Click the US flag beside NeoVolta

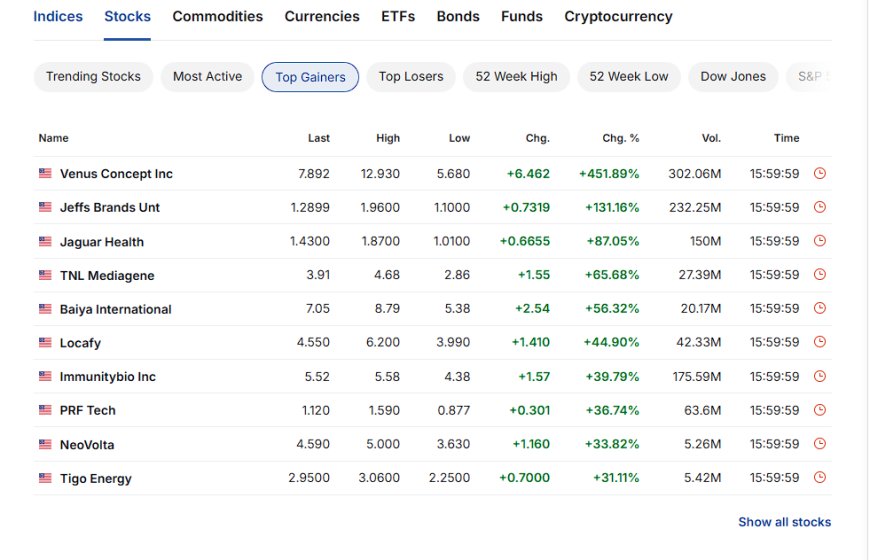pos(45,445)
